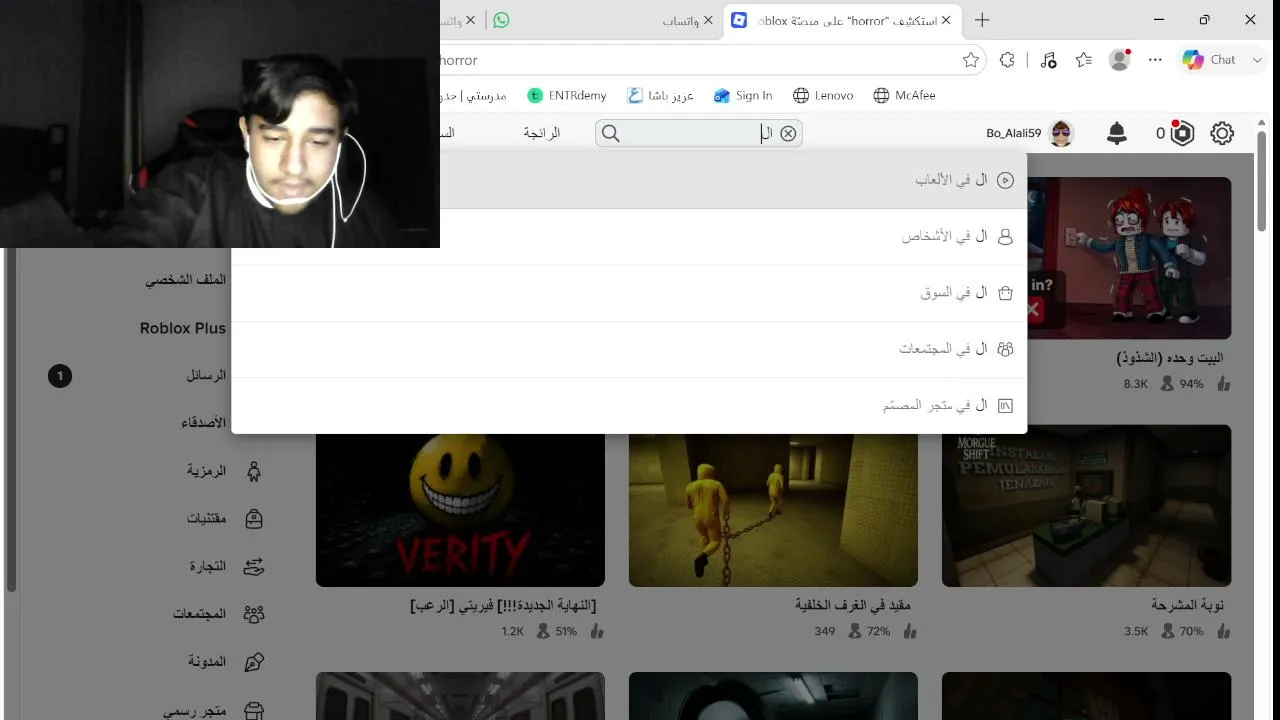This screenshot has width=1280, height=720.
Task: Click the "[النهاية الجديدة!!!] فيريتي [الرعب]" game title
Action: point(503,605)
